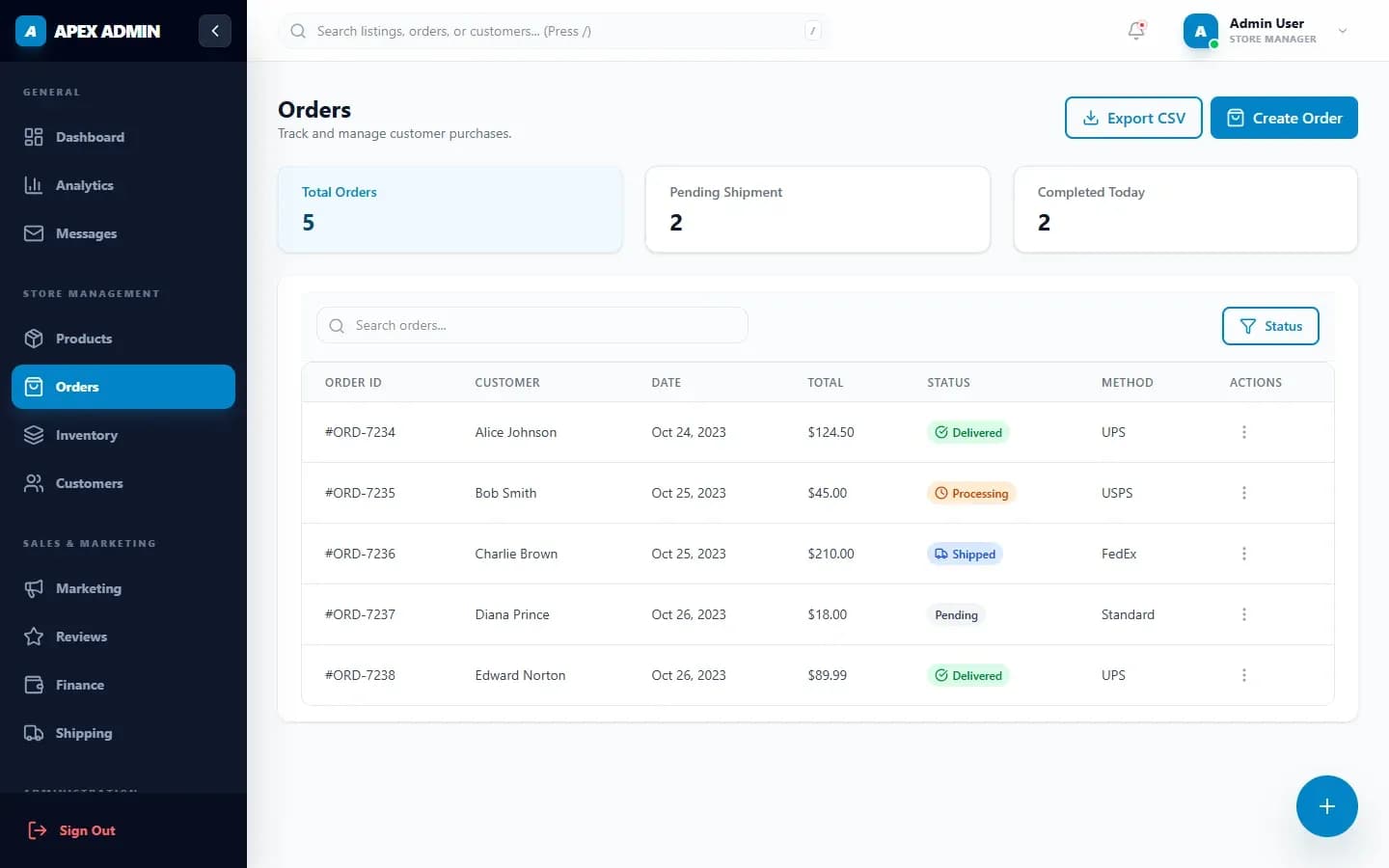
Task: Click the Inventory stack icon
Action: (34, 435)
